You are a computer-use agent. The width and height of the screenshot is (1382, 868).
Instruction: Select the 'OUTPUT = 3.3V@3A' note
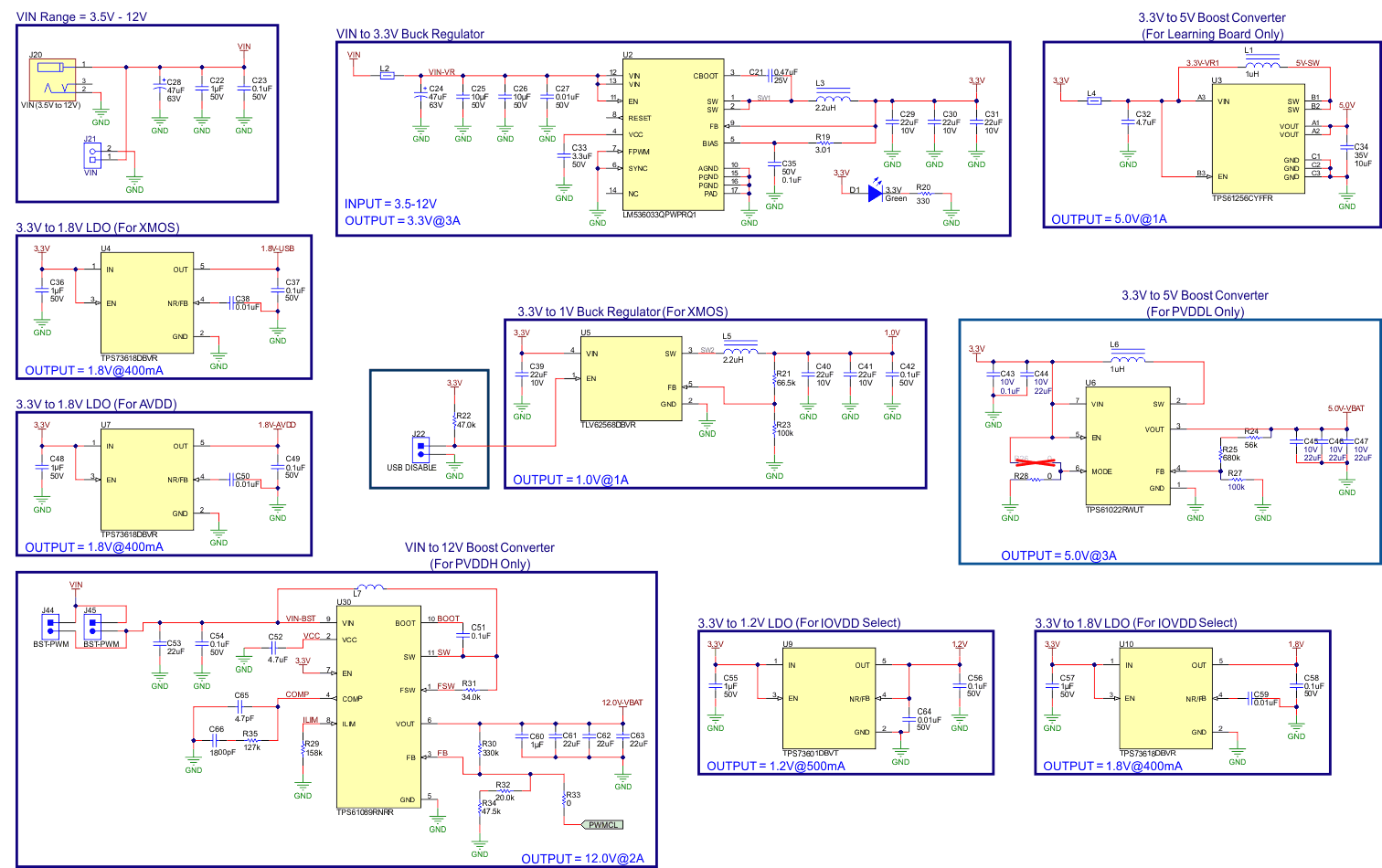pos(402,220)
